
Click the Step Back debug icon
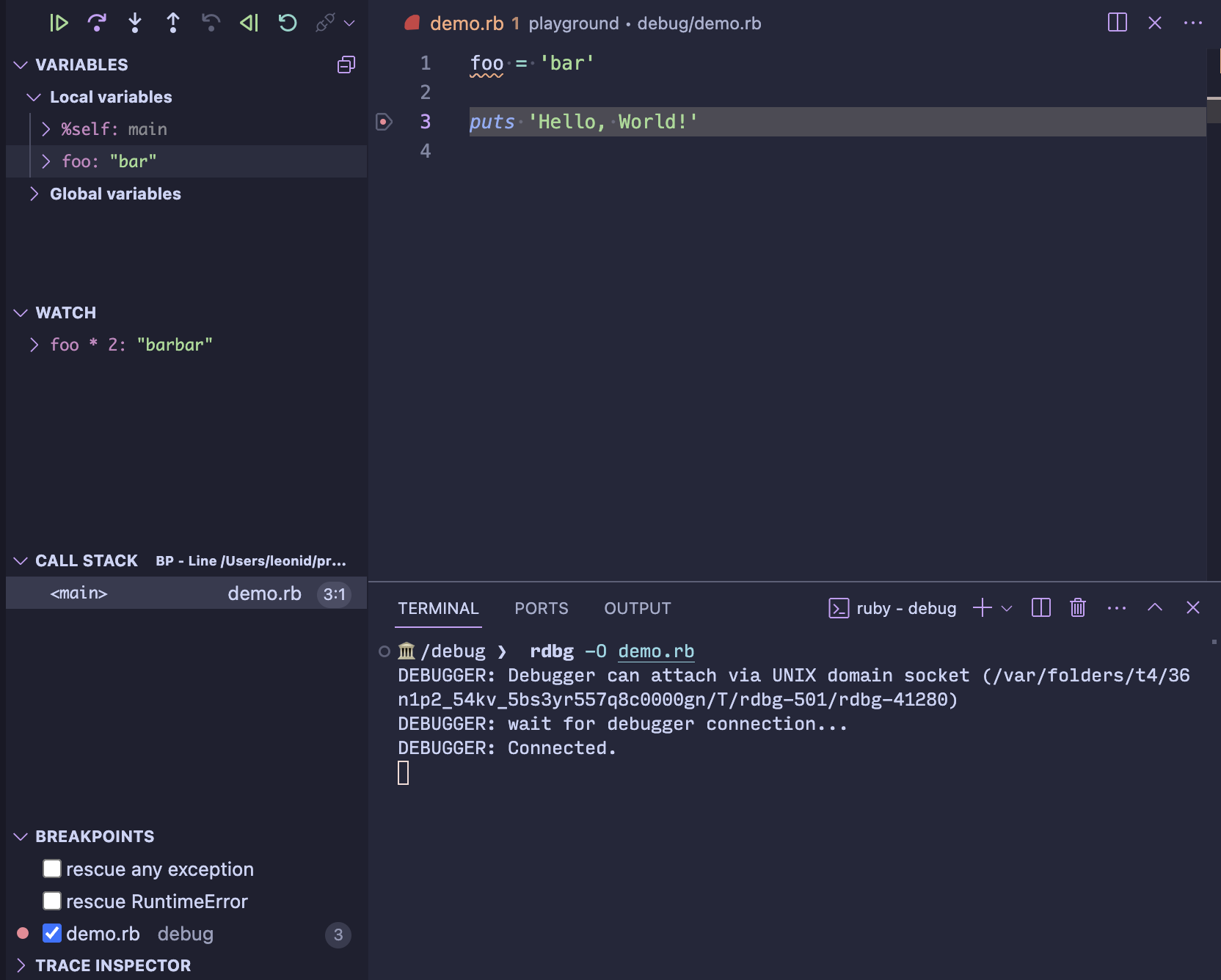[x=211, y=23]
